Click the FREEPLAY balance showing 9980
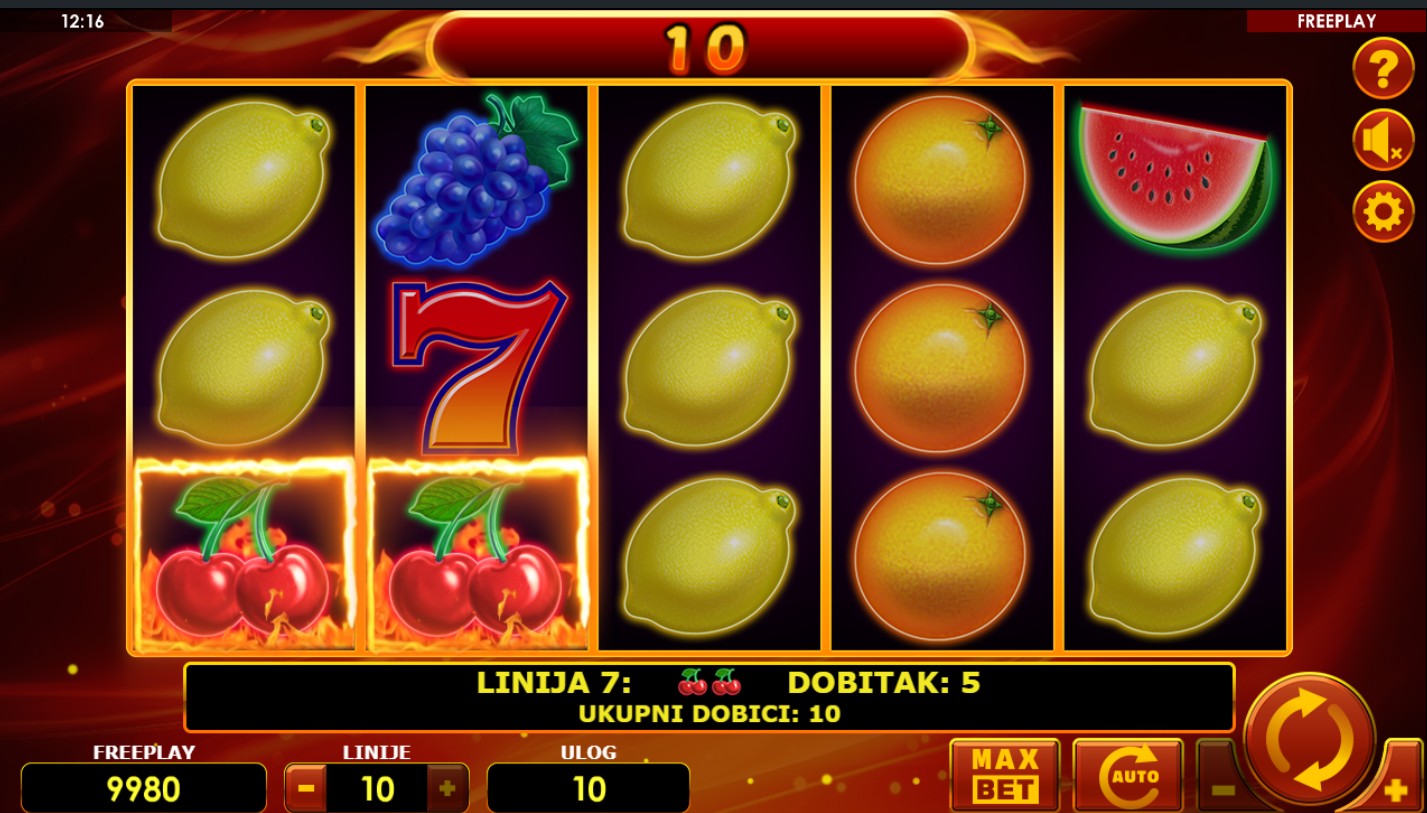Screen dimensions: 1427x813 click(144, 788)
